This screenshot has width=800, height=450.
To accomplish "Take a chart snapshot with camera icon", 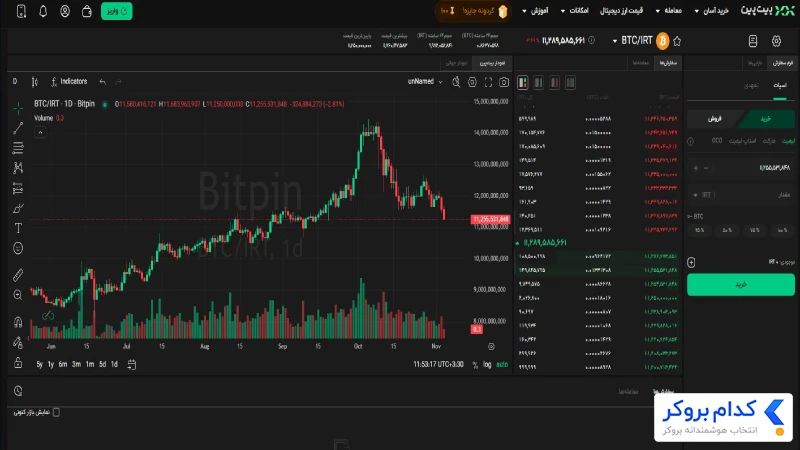I will 504,82.
